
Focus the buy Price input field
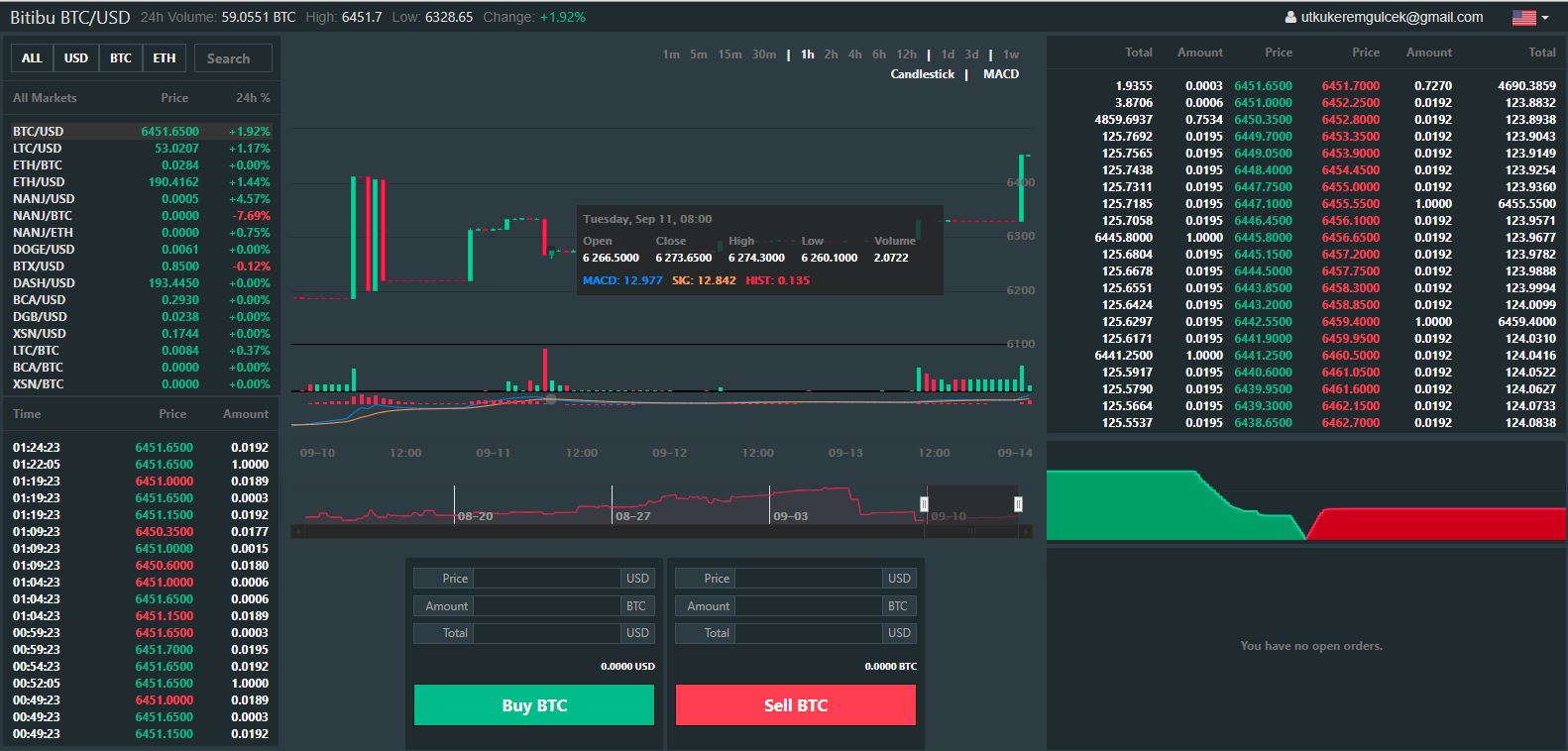coord(548,579)
